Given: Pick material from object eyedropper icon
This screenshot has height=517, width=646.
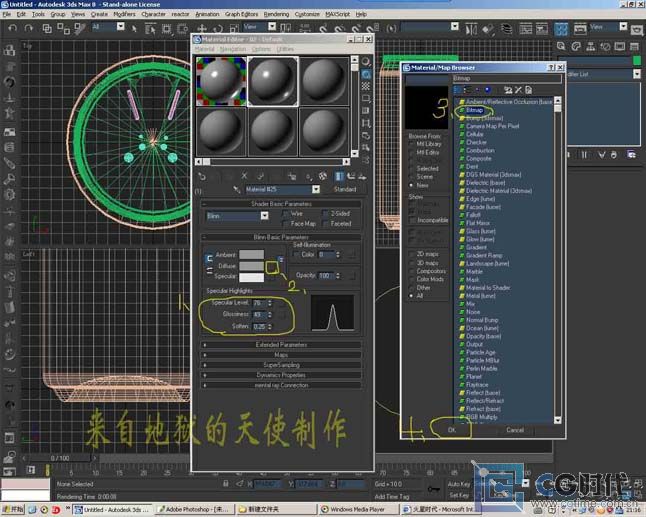Looking at the screenshot, I should click(236, 189).
